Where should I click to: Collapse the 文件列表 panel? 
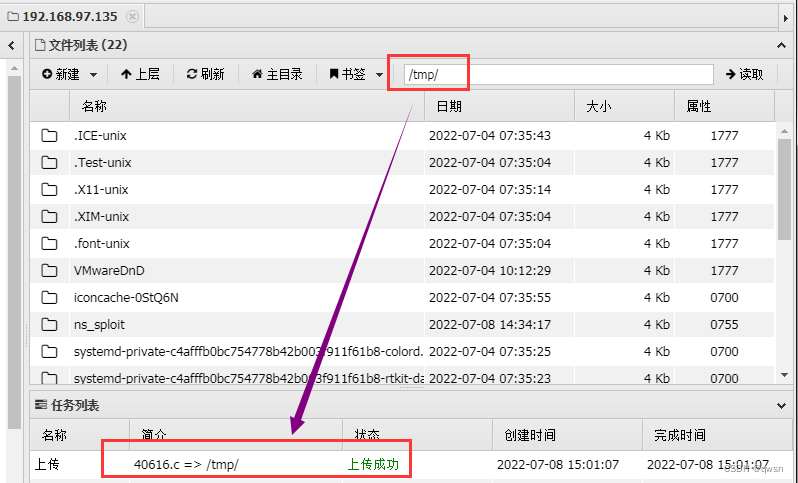click(781, 46)
